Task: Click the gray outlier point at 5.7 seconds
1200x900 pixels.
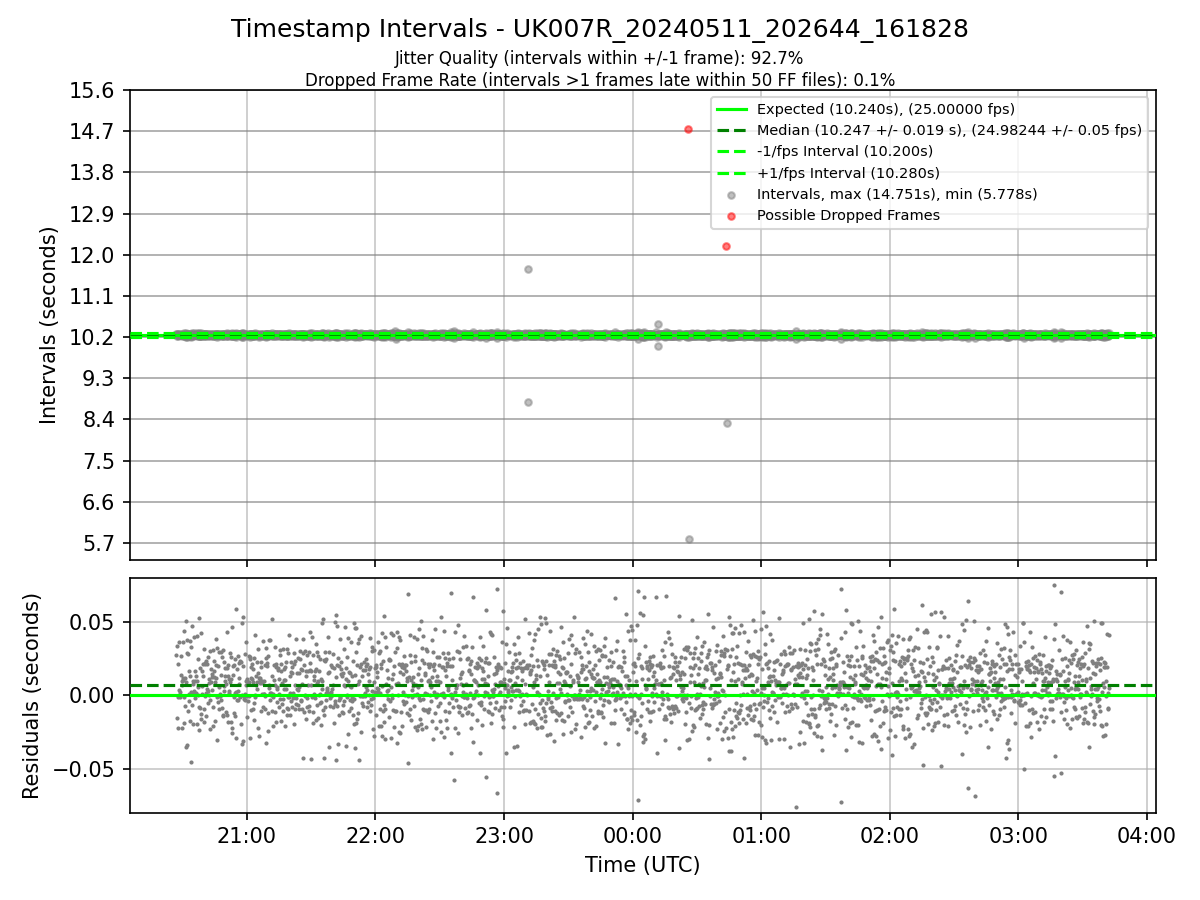Action: click(x=689, y=539)
